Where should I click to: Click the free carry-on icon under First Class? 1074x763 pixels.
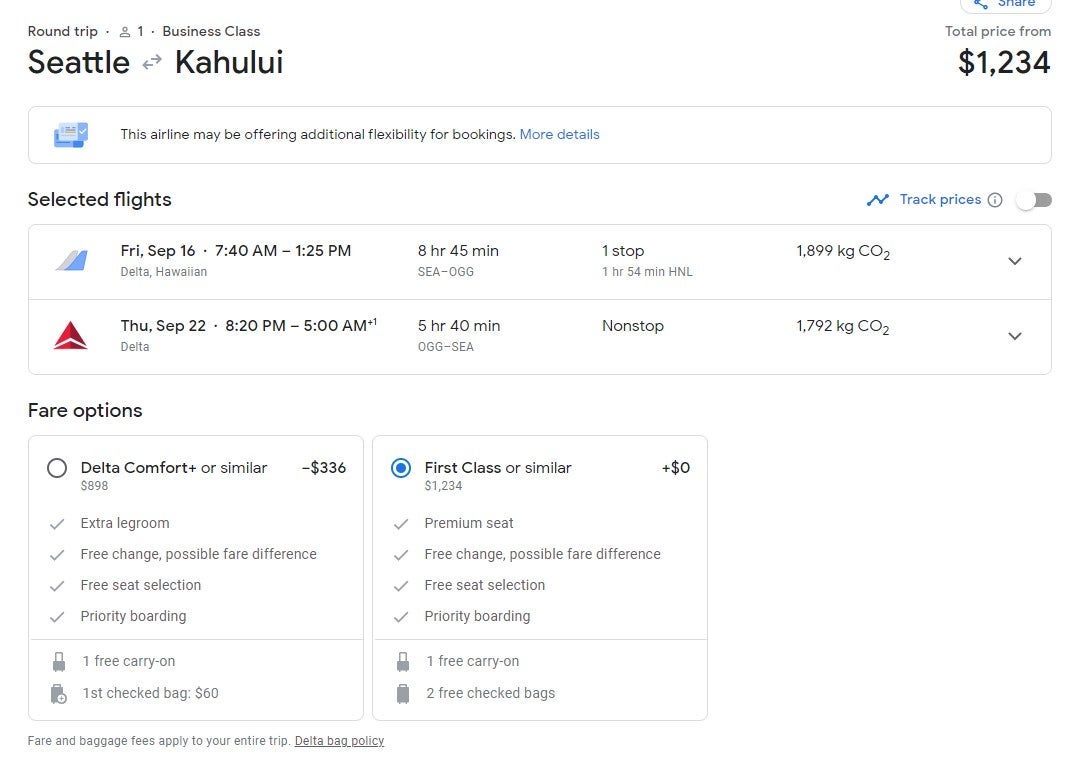pos(403,661)
